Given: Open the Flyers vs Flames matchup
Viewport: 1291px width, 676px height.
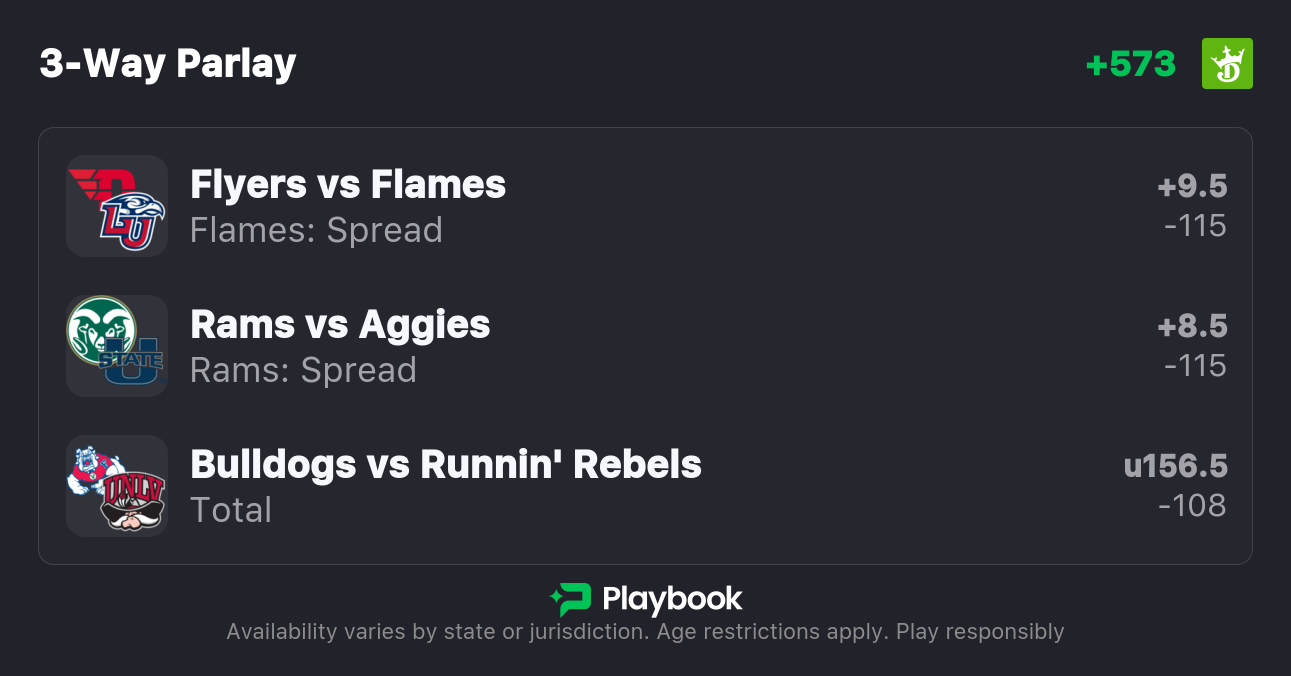Looking at the screenshot, I should (x=348, y=185).
